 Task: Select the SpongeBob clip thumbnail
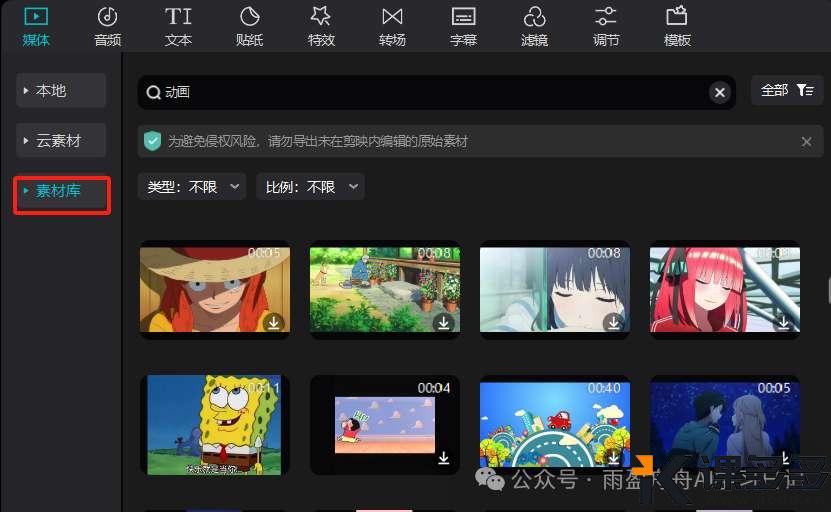(215, 425)
